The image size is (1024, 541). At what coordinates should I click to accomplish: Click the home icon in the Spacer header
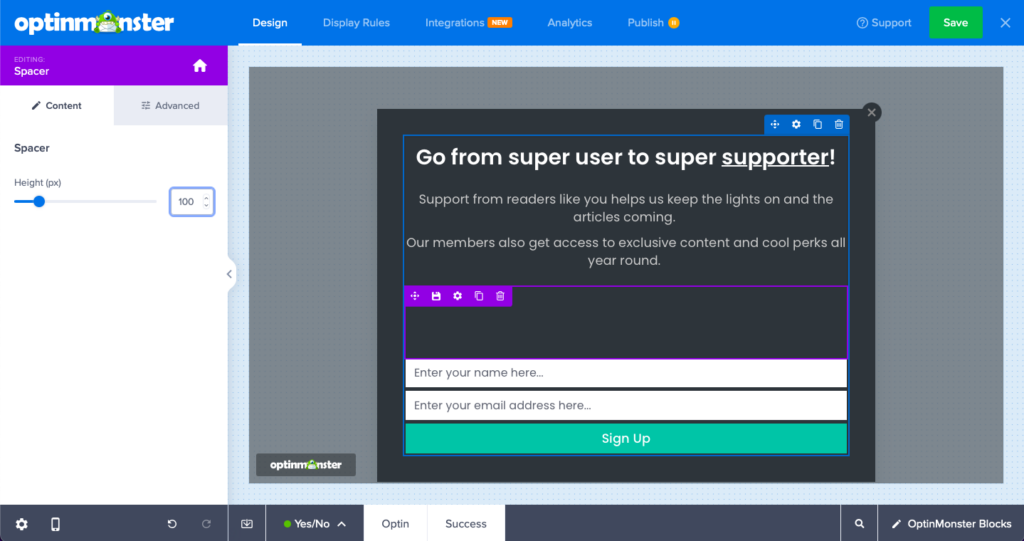tap(200, 66)
